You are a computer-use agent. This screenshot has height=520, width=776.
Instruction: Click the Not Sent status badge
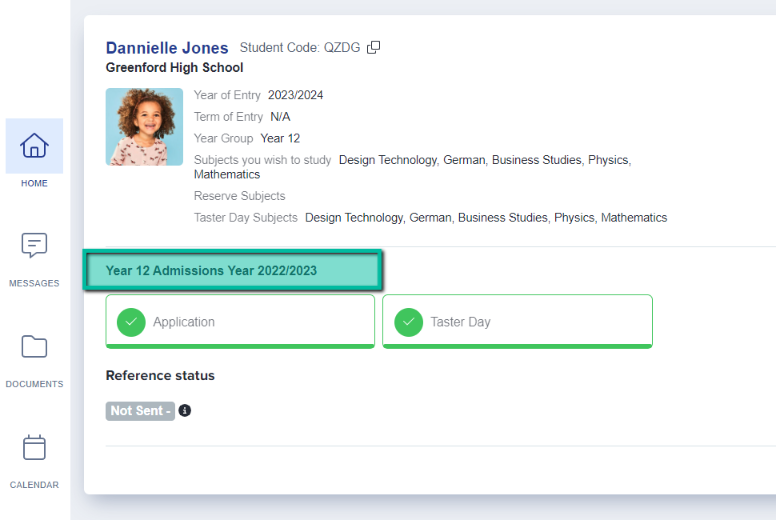pos(140,411)
